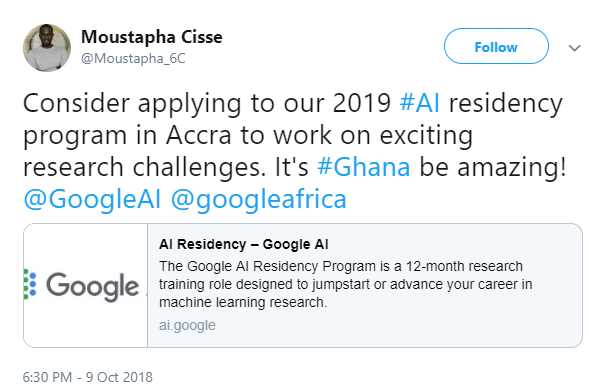Click the @Moustapha_6C handle
This screenshot has width=589, height=384.
(x=133, y=59)
